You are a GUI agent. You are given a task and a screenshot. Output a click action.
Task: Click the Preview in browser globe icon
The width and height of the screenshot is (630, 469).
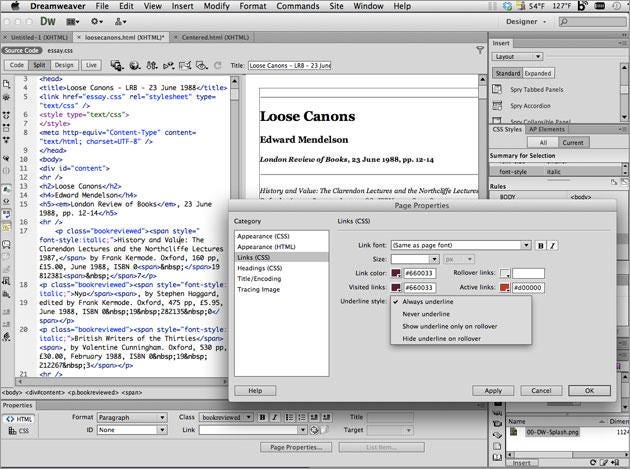(135, 65)
